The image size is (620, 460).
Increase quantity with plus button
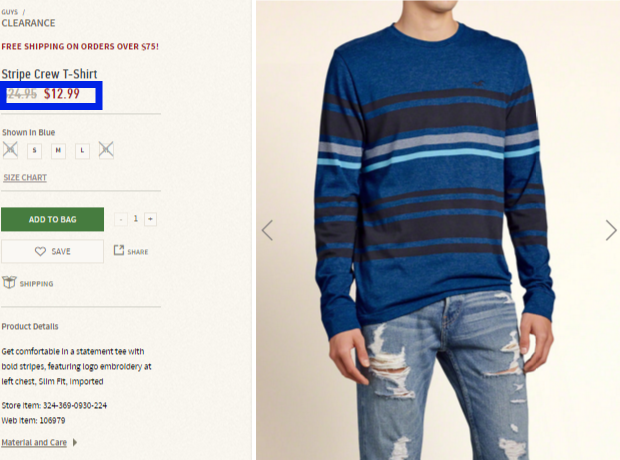(150, 219)
